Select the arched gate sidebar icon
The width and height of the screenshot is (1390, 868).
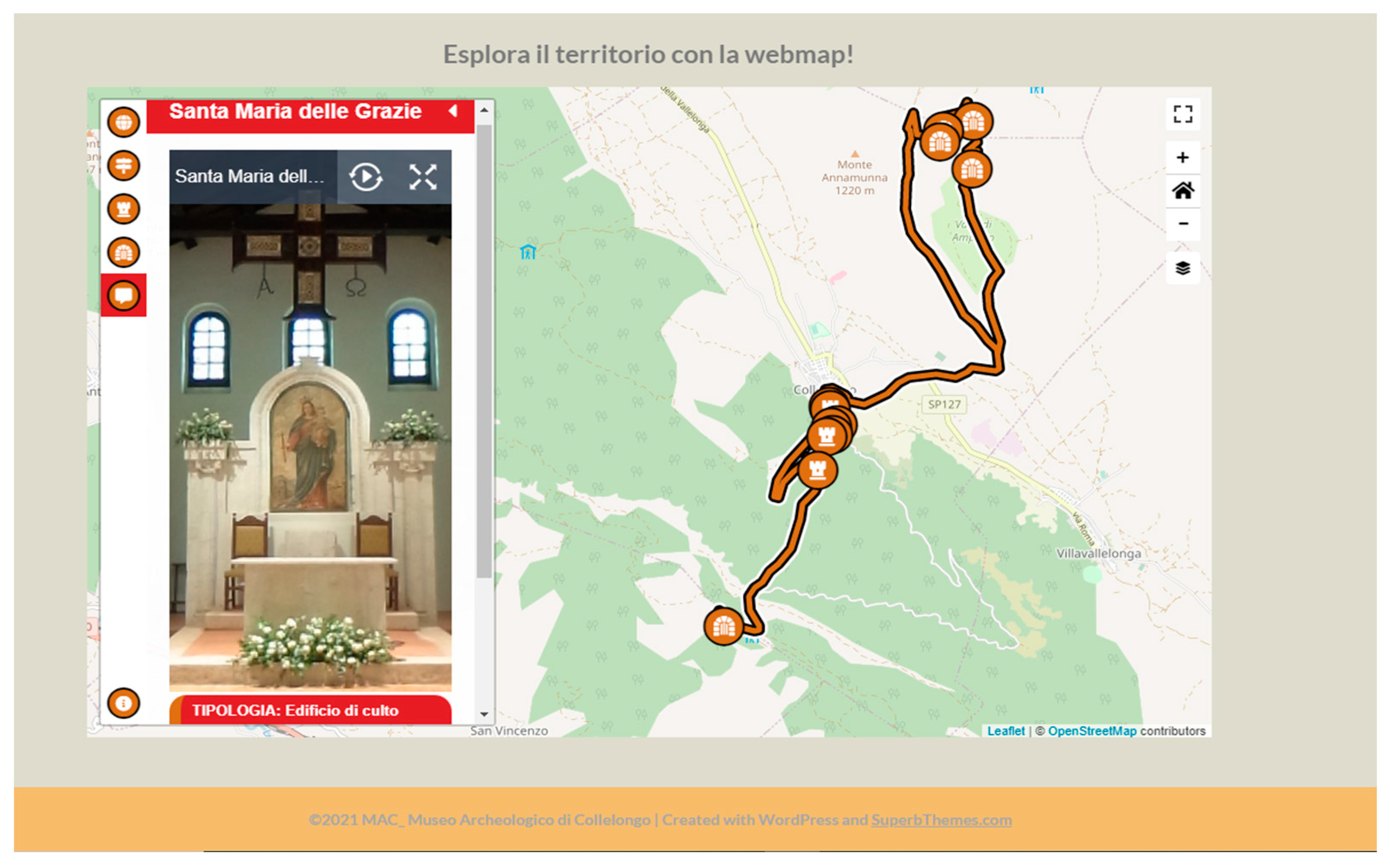(123, 252)
